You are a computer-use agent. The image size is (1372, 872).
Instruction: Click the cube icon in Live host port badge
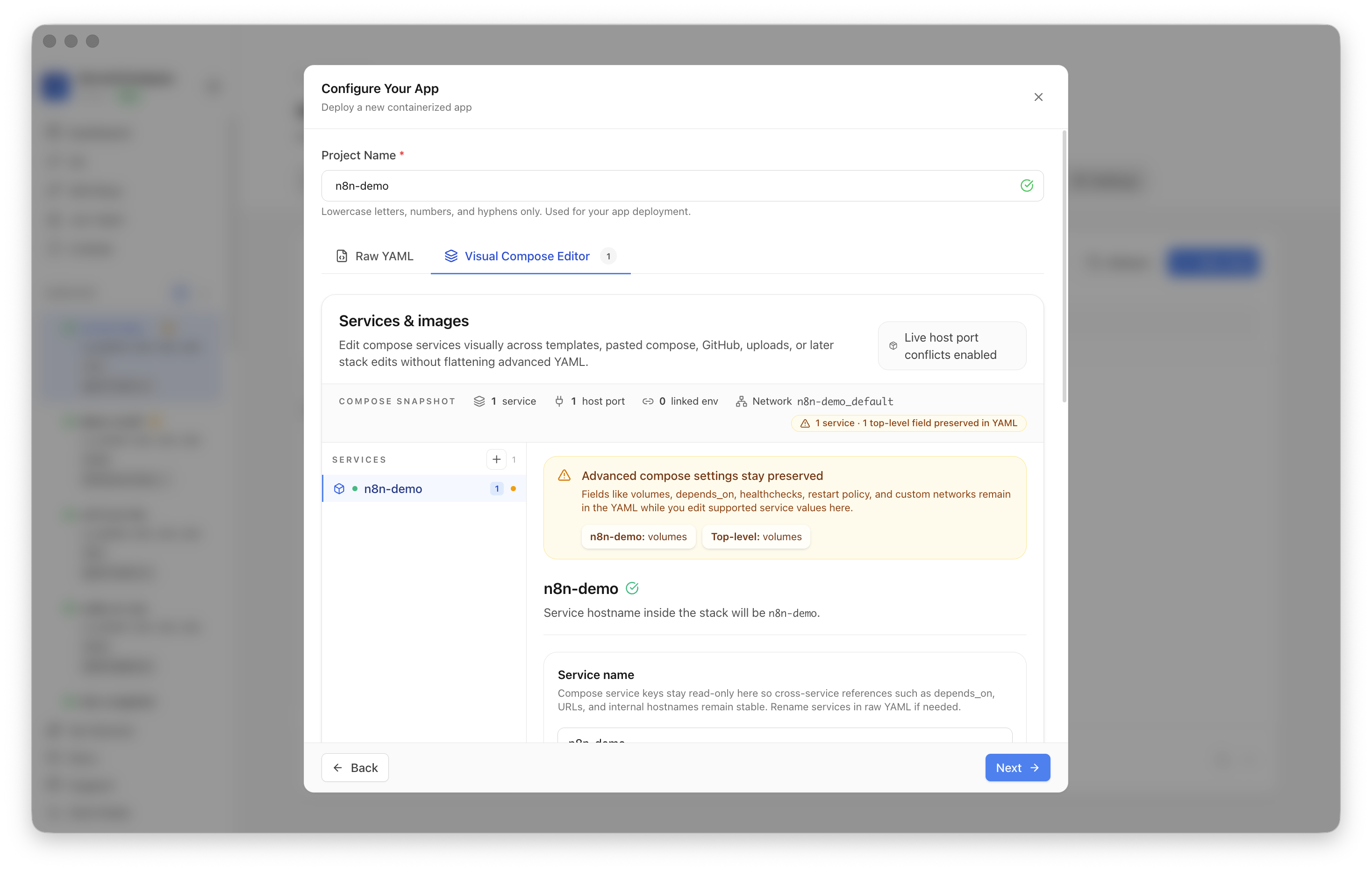pos(893,346)
